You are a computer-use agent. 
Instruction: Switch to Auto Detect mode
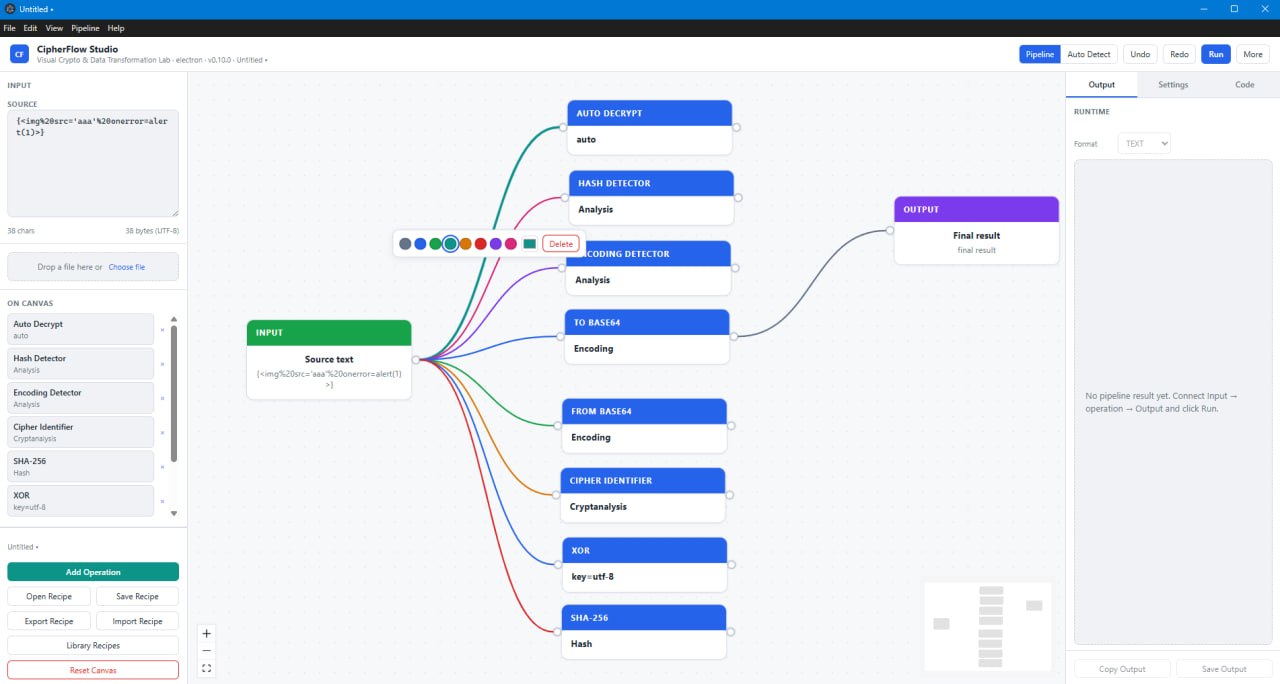coord(1089,54)
